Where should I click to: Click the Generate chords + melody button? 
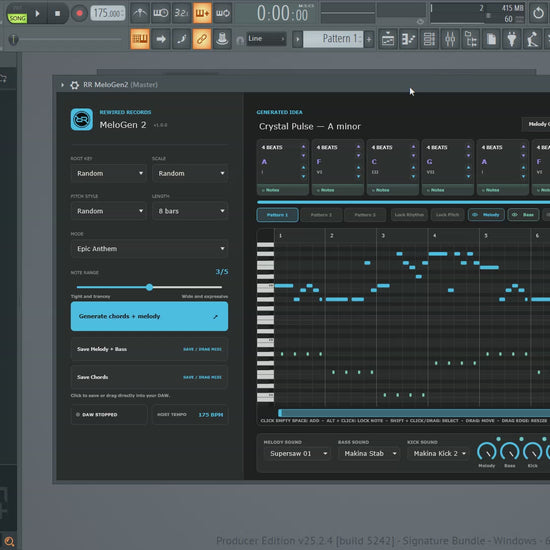click(149, 316)
